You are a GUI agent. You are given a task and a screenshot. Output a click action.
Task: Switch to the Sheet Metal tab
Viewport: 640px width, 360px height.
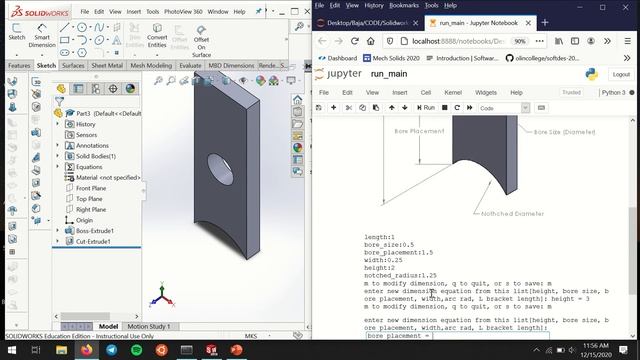107,65
